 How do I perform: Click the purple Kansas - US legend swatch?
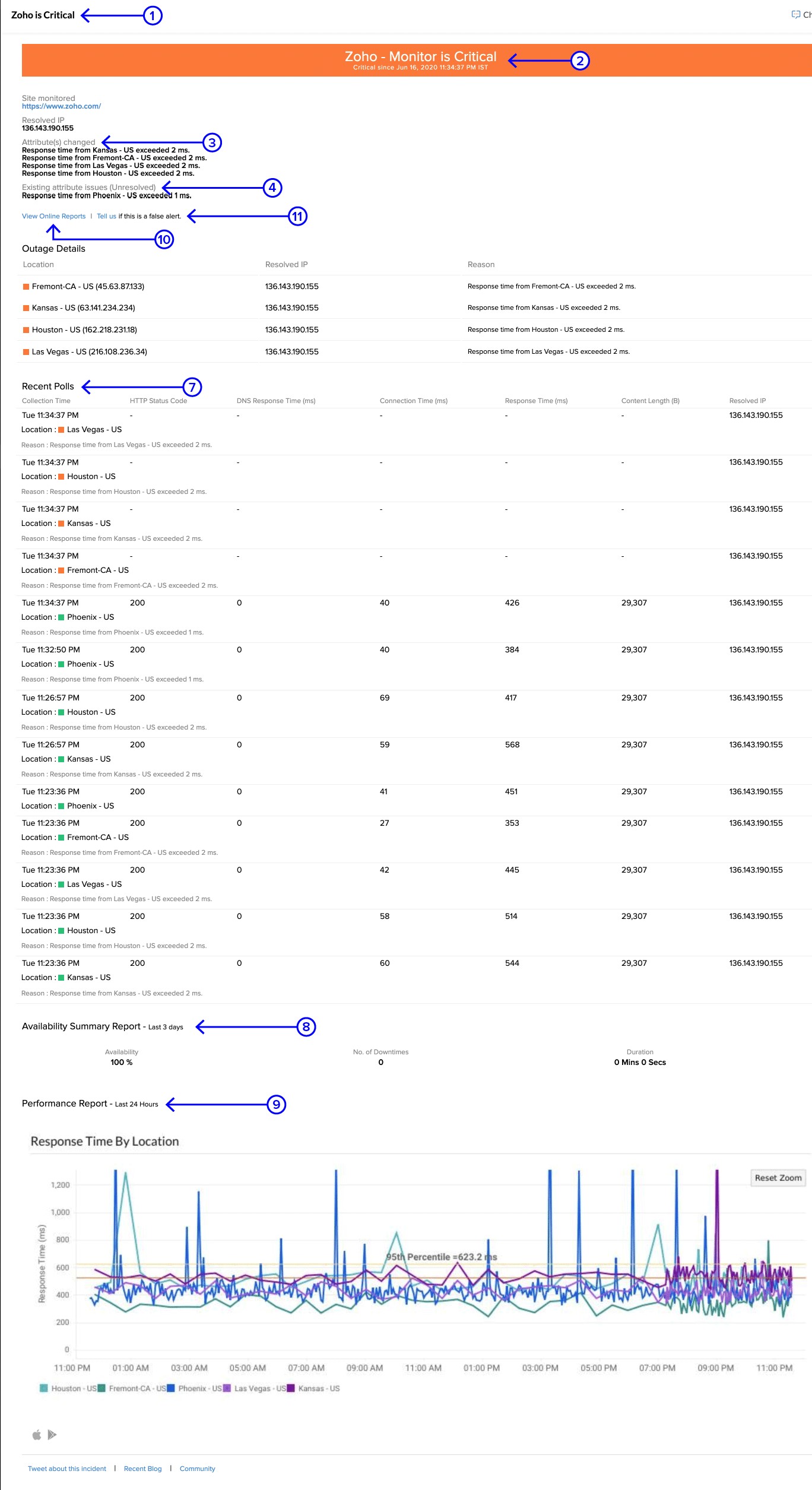291,1388
